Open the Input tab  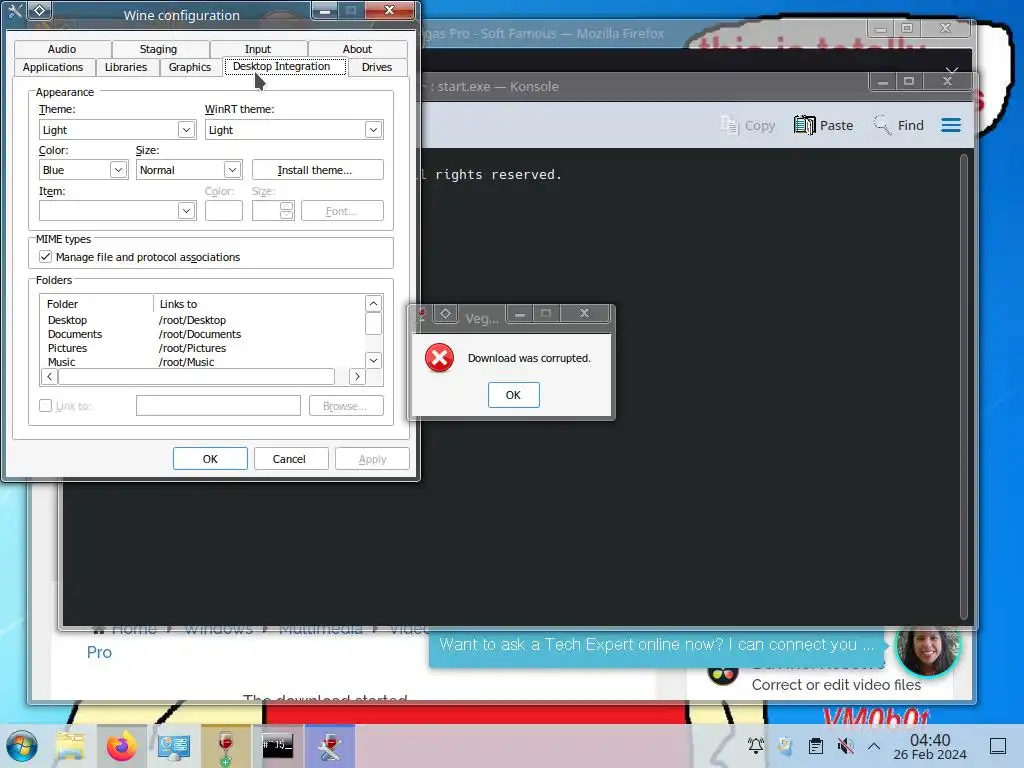coord(258,49)
